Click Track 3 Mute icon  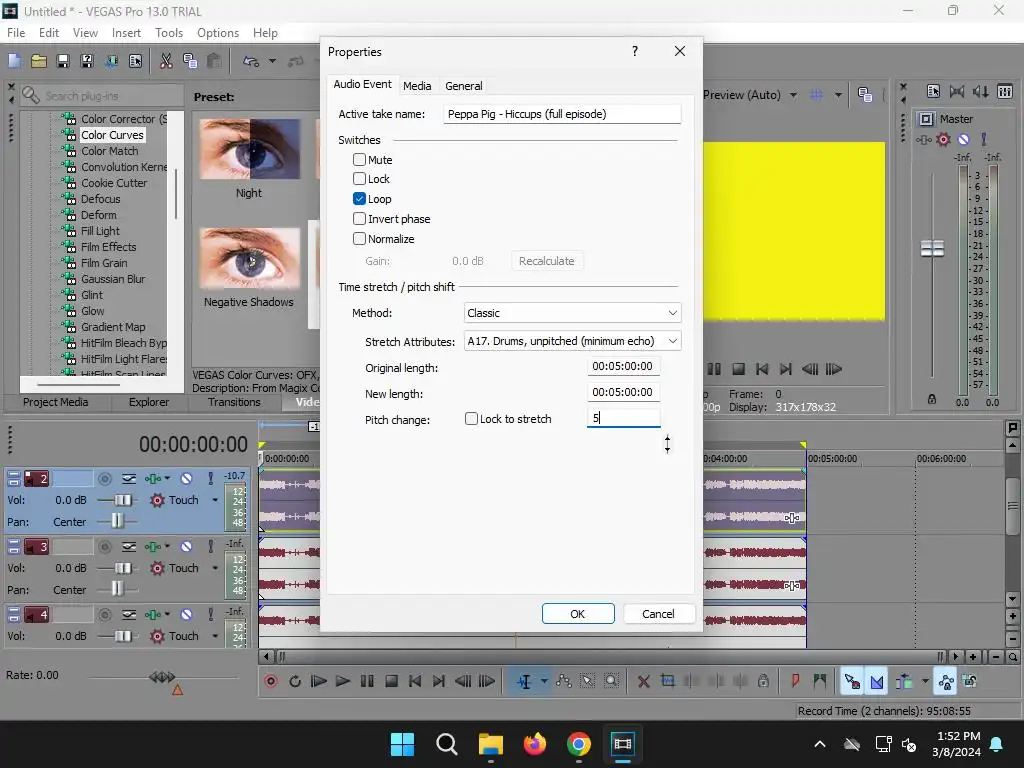(x=187, y=547)
